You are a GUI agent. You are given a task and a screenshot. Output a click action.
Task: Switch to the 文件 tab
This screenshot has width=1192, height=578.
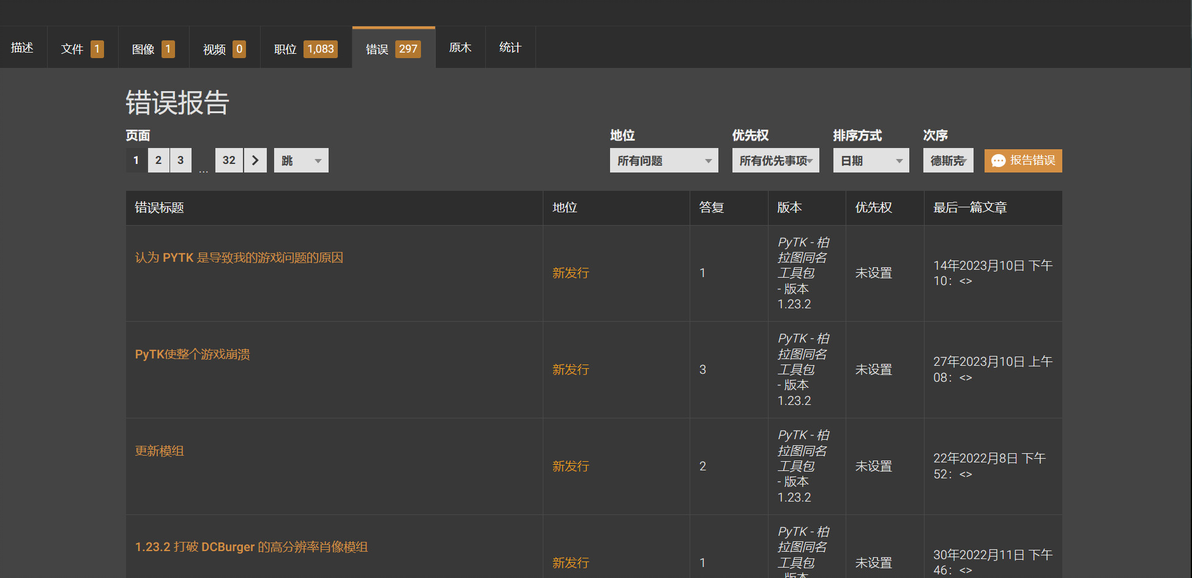pyautogui.click(x=82, y=49)
